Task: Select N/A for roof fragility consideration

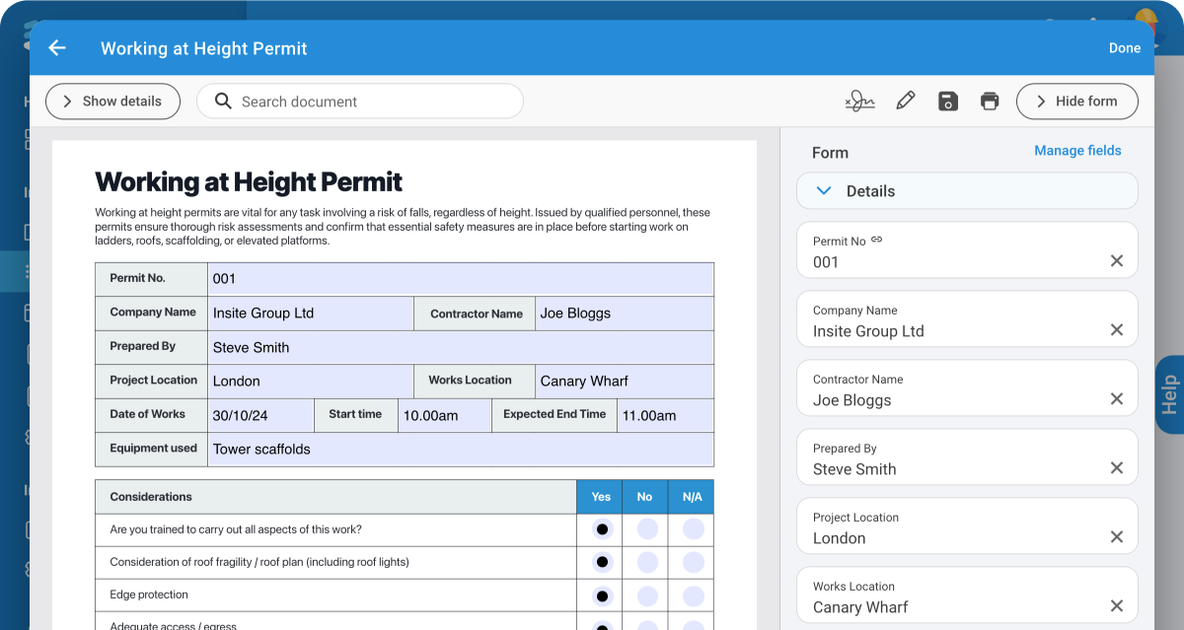Action: tap(692, 562)
